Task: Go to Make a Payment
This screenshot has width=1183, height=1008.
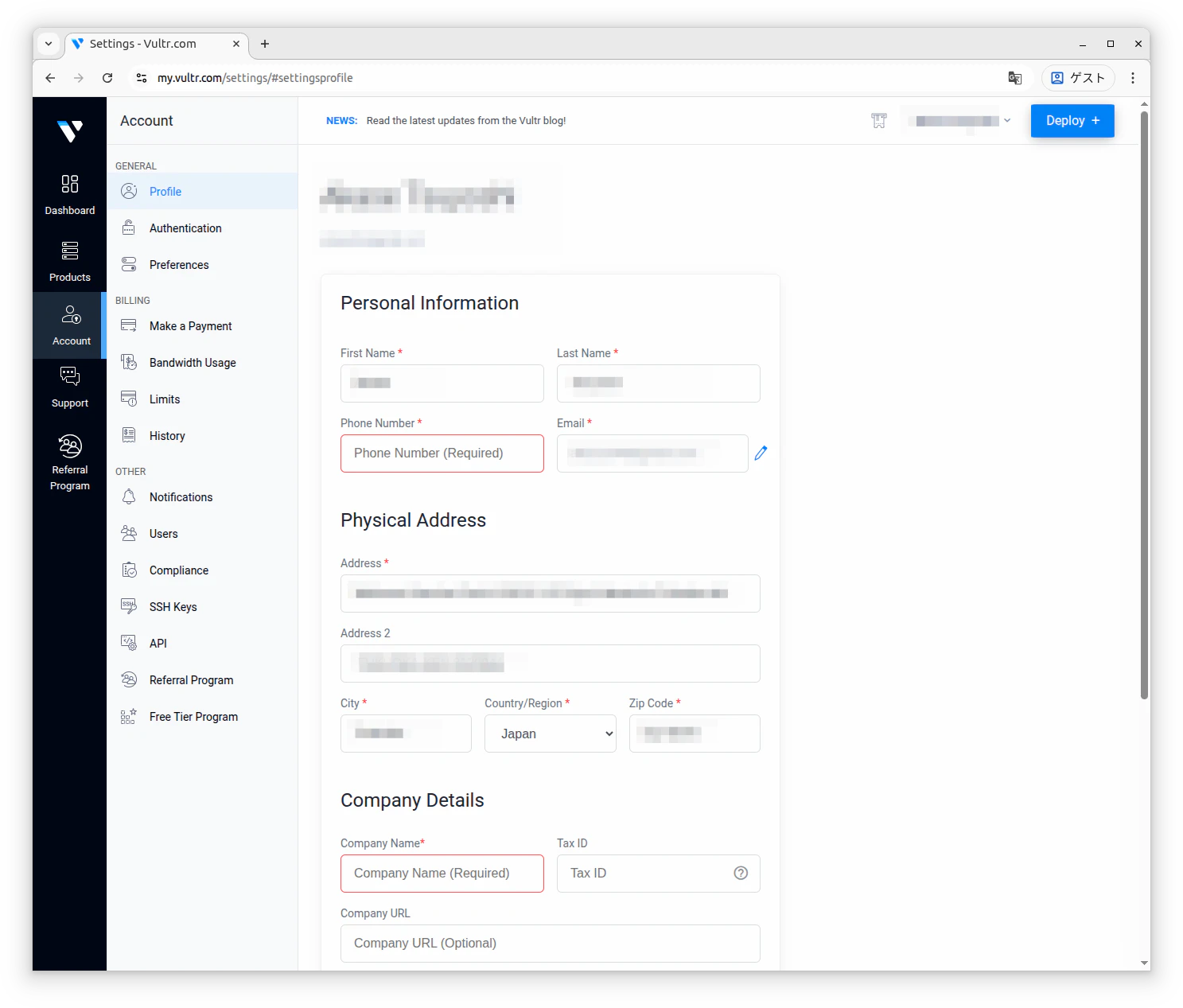Action: coord(202,325)
